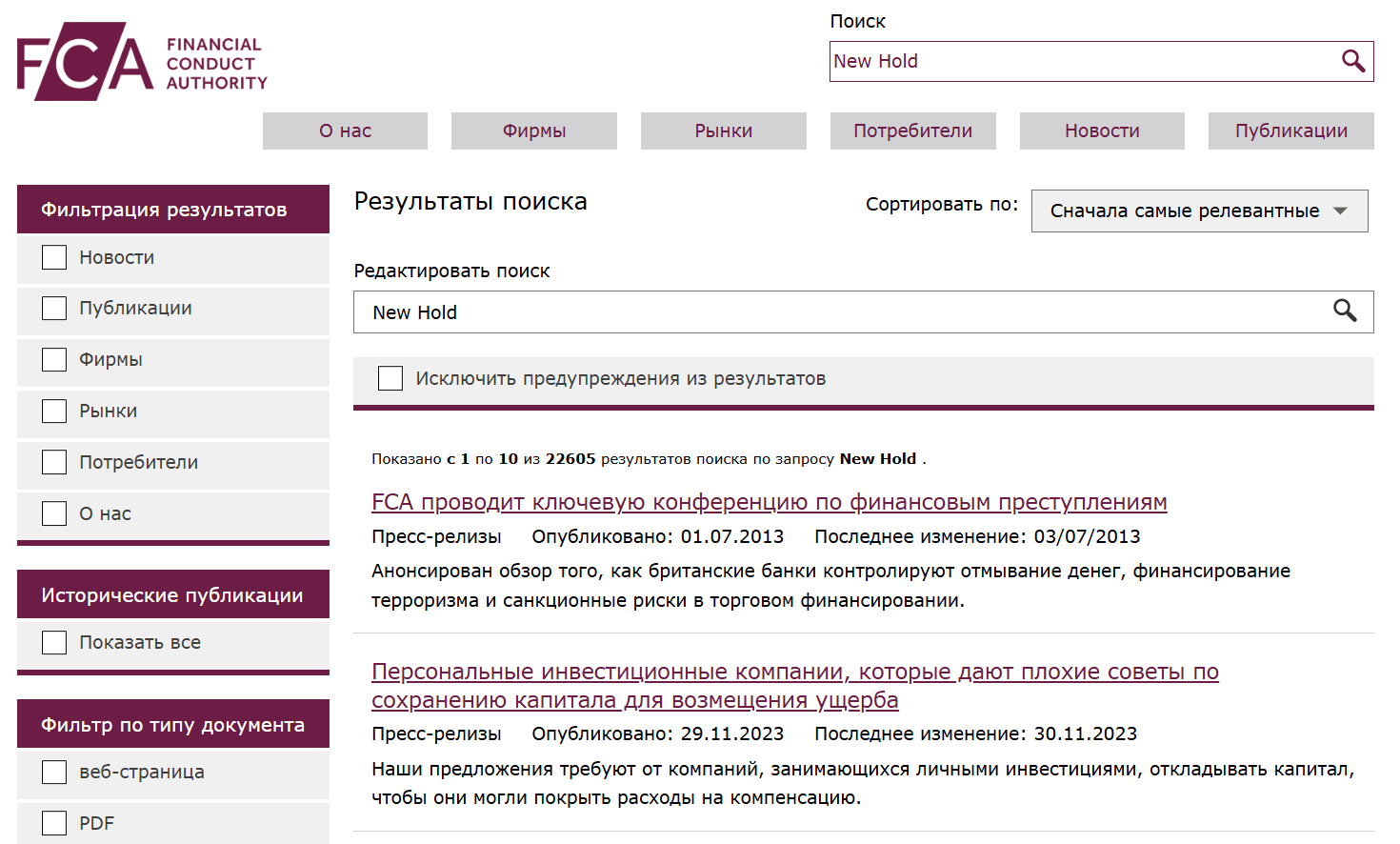The width and height of the screenshot is (1400, 844).
Task: Click the magnifier icon next to 'Редактировать поиск'
Action: [1345, 311]
